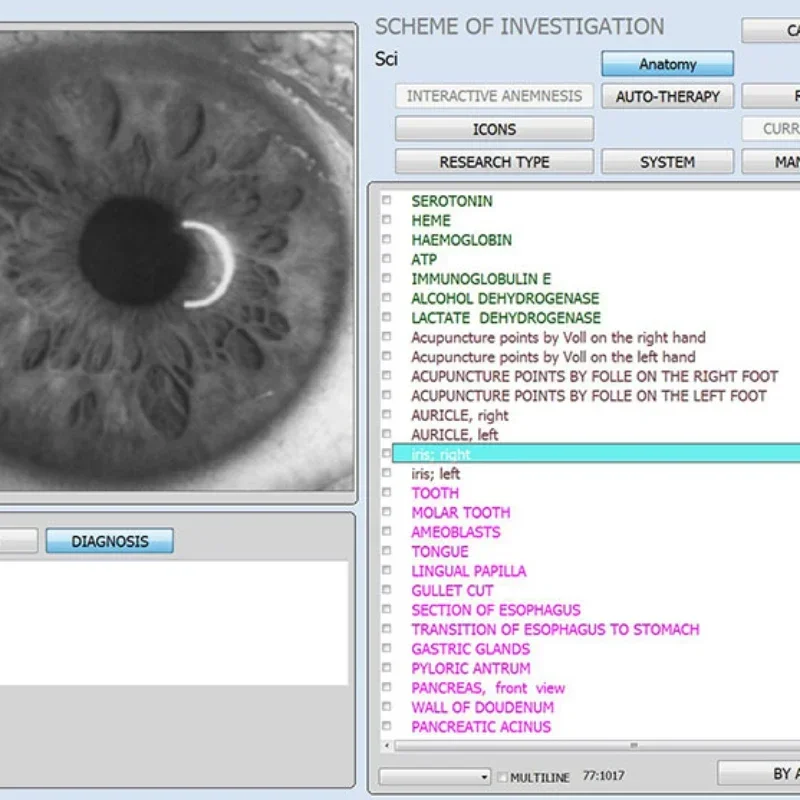Screen dimensions: 800x800
Task: Select 'iris; left' in the list
Action: tap(435, 474)
